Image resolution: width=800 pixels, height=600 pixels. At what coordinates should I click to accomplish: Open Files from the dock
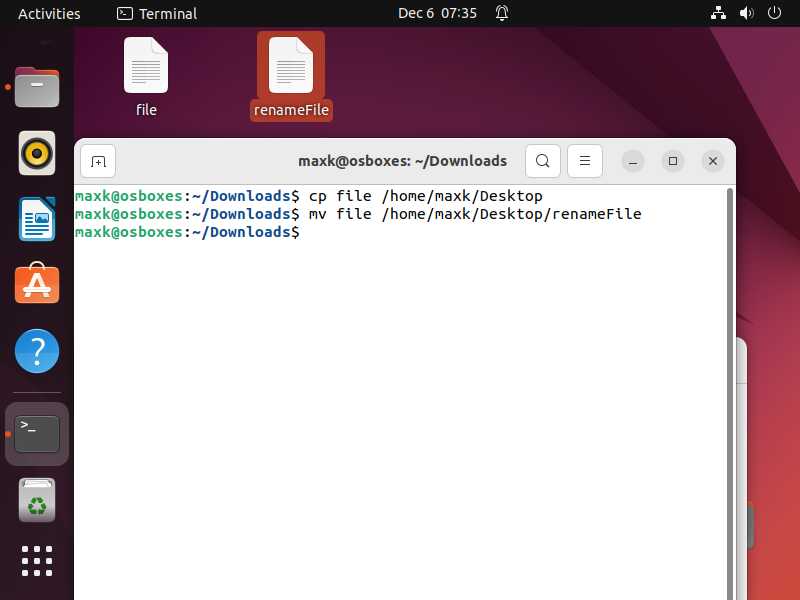[x=37, y=87]
